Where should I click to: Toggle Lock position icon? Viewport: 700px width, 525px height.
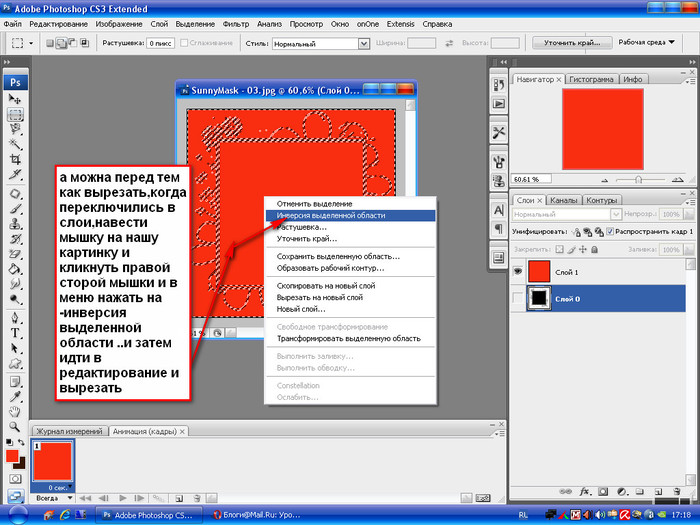pyautogui.click(x=583, y=250)
